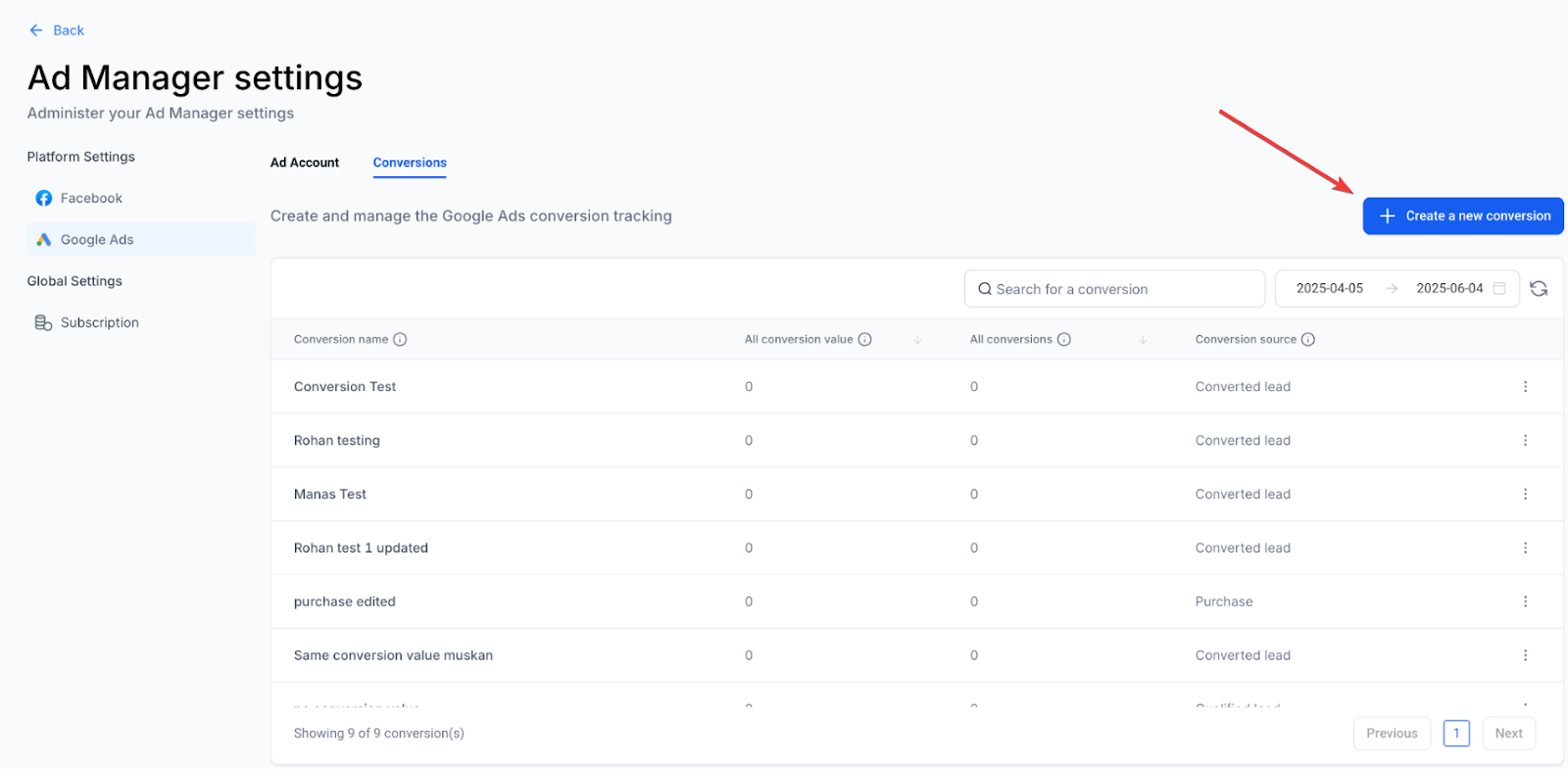Image resolution: width=1568 pixels, height=769 pixels.
Task: Click info icon next to Conversion name
Action: [400, 340]
